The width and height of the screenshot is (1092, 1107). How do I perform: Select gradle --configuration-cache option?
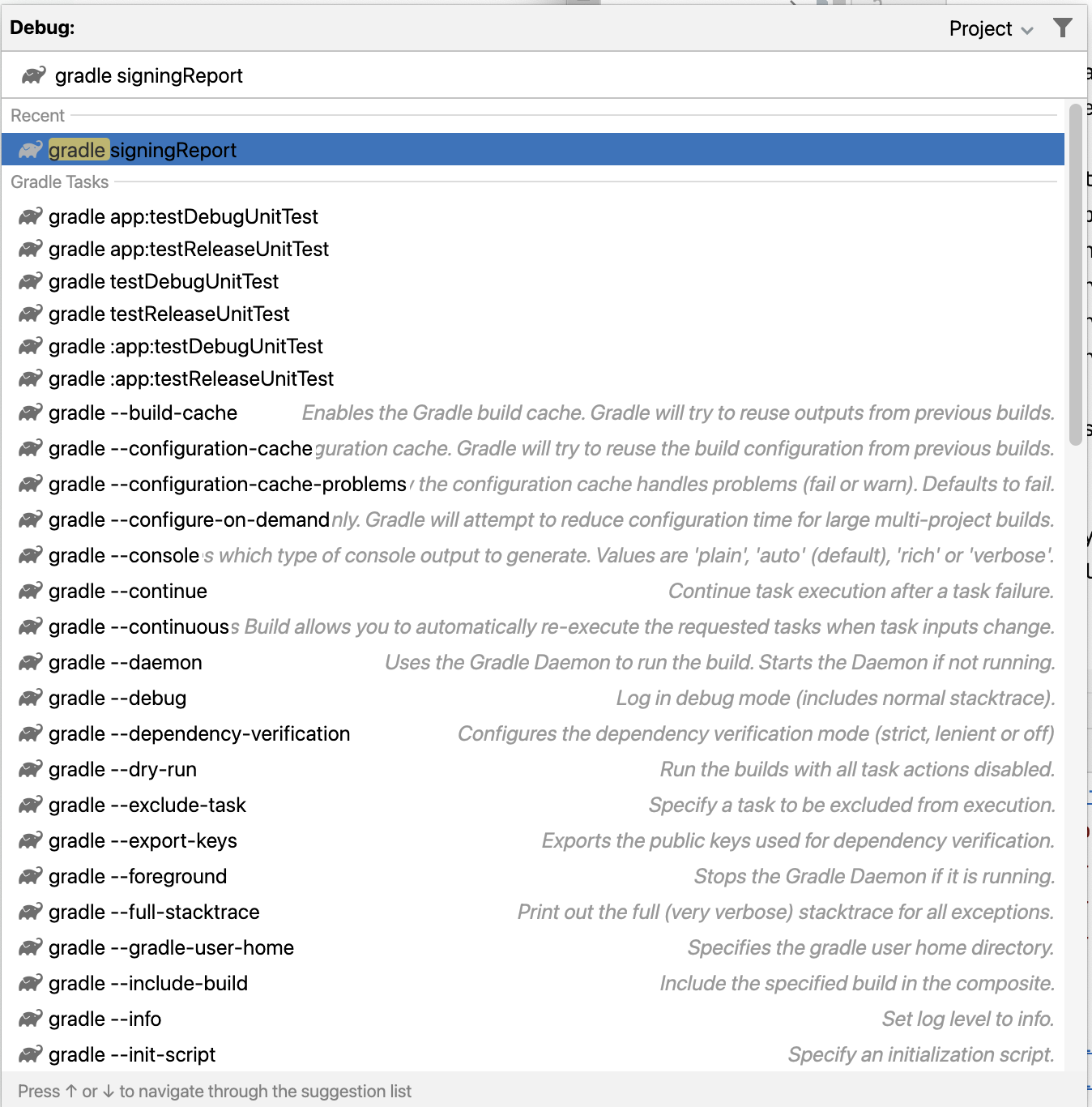pos(533,448)
